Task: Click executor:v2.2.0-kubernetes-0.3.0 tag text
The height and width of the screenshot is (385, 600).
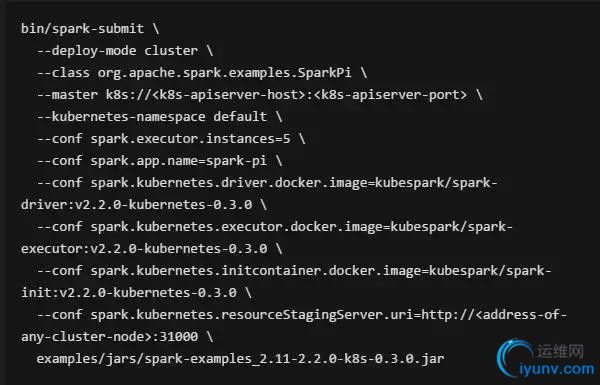Action: tap(144, 249)
